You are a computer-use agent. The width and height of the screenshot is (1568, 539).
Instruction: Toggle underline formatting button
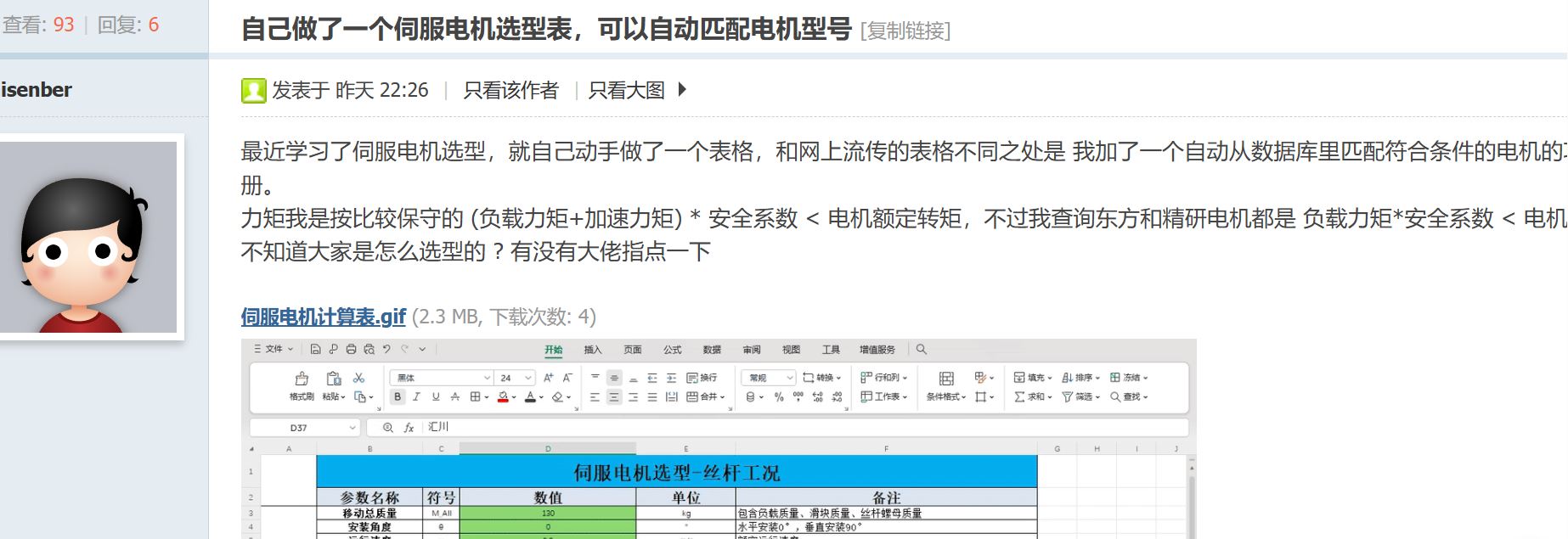point(436,397)
